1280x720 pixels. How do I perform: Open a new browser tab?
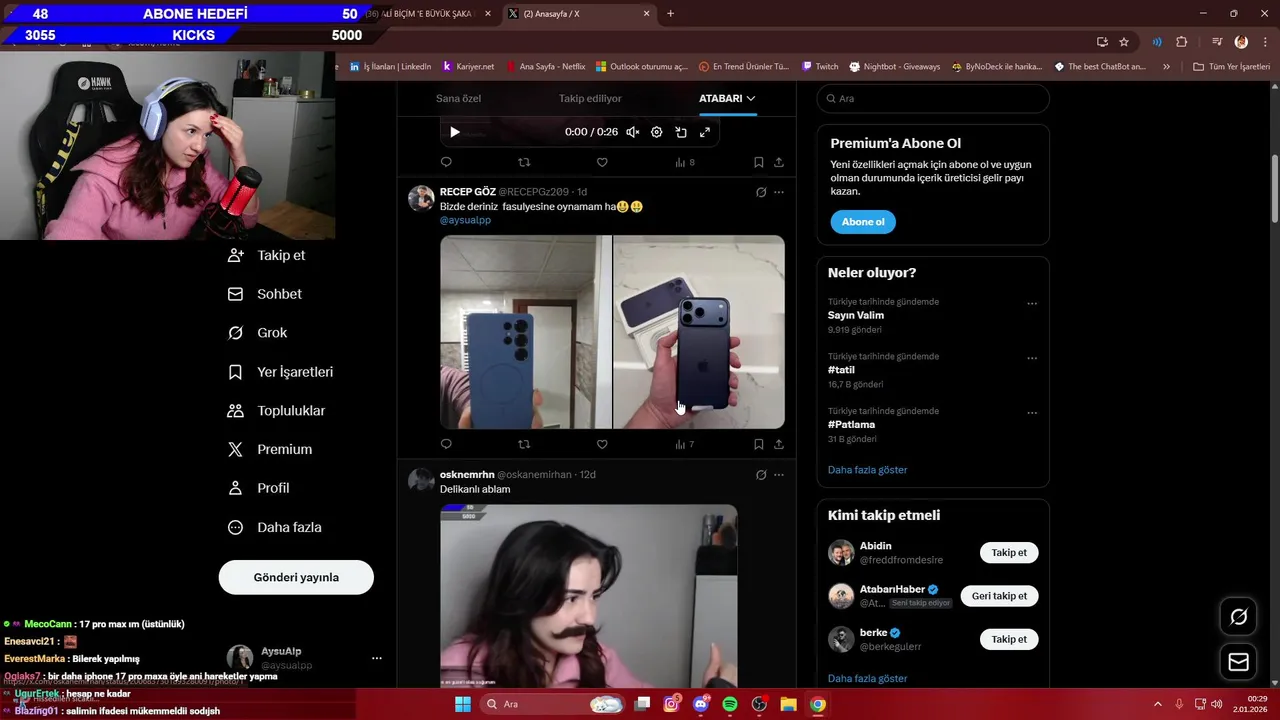670,14
